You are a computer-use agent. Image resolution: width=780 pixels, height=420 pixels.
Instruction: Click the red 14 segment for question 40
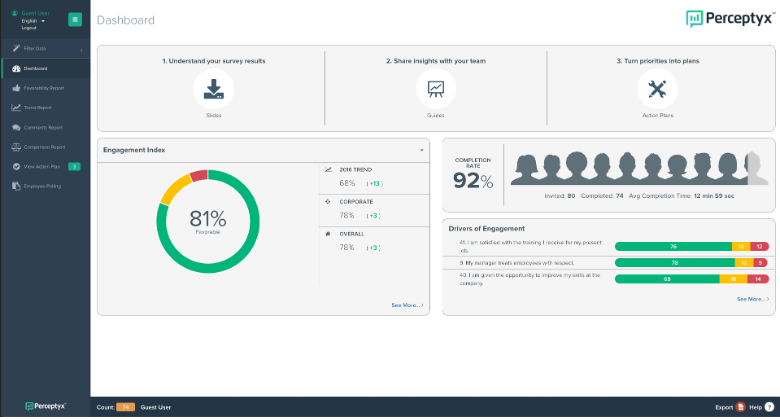pos(758,279)
